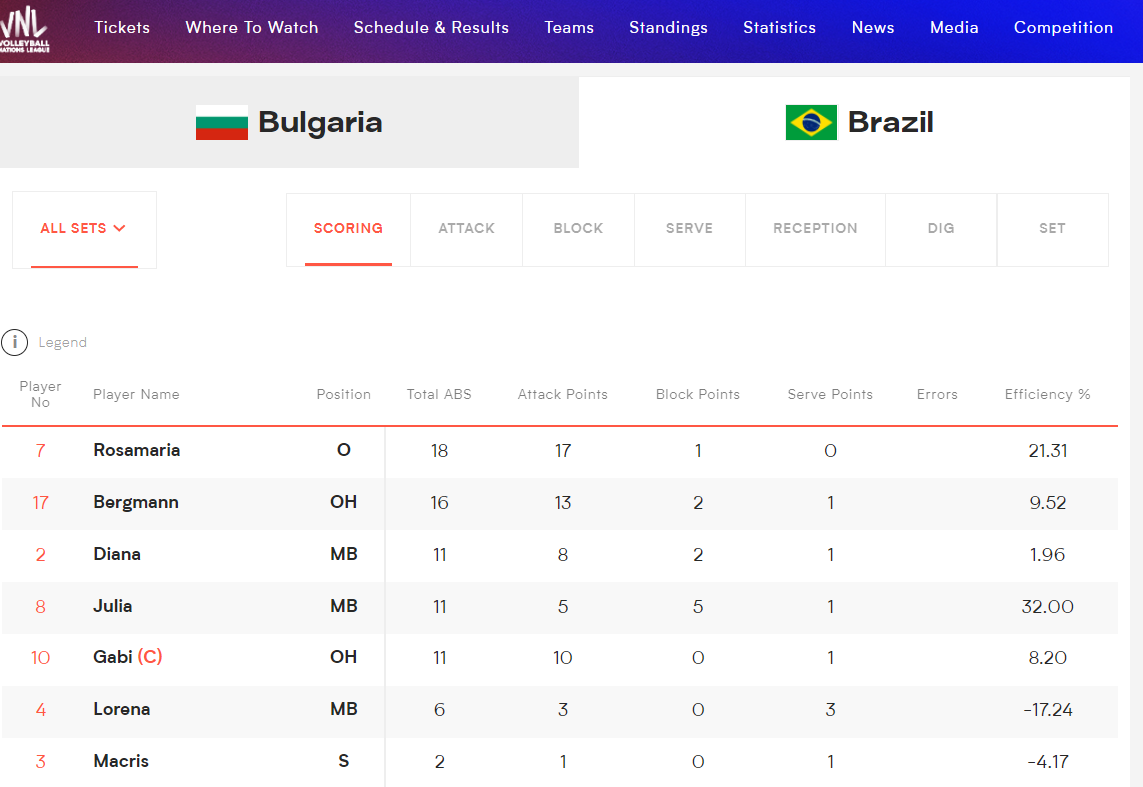
Task: Sort by Efficiency % column header
Action: coord(1047,394)
